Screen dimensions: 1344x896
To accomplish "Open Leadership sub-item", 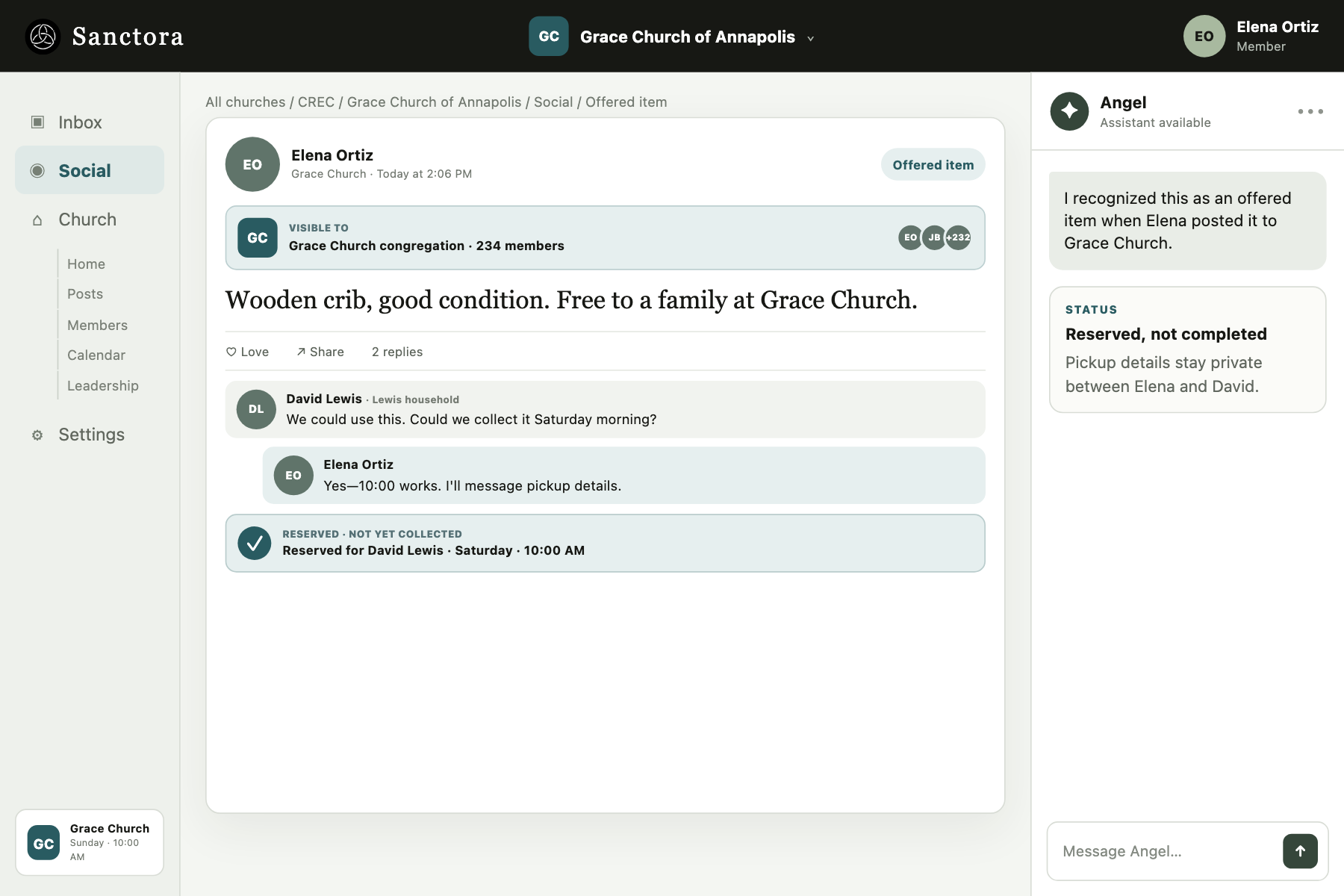I will tap(103, 386).
